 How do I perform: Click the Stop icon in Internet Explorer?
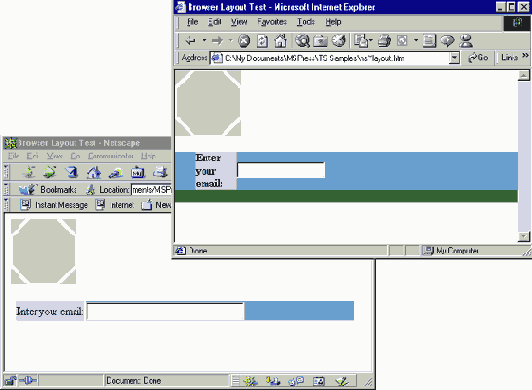click(x=244, y=41)
